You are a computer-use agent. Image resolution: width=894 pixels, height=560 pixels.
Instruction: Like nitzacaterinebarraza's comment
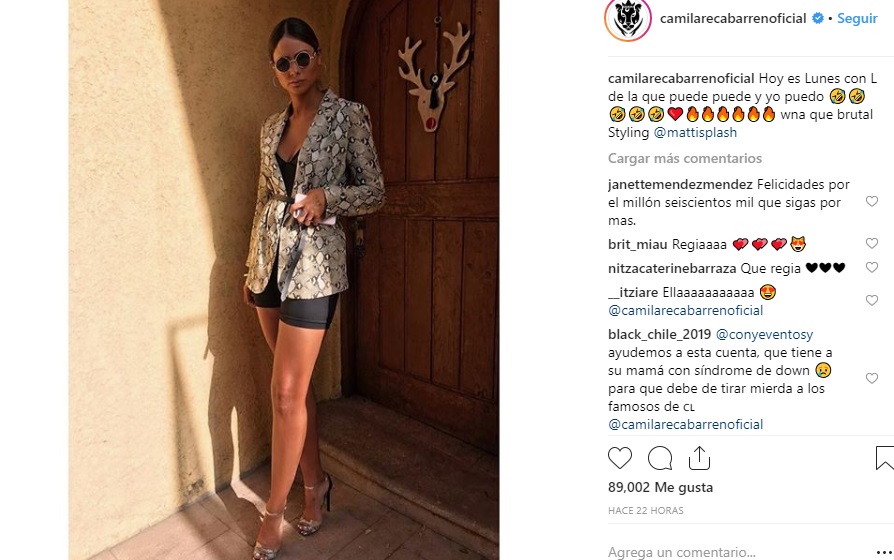point(872,267)
